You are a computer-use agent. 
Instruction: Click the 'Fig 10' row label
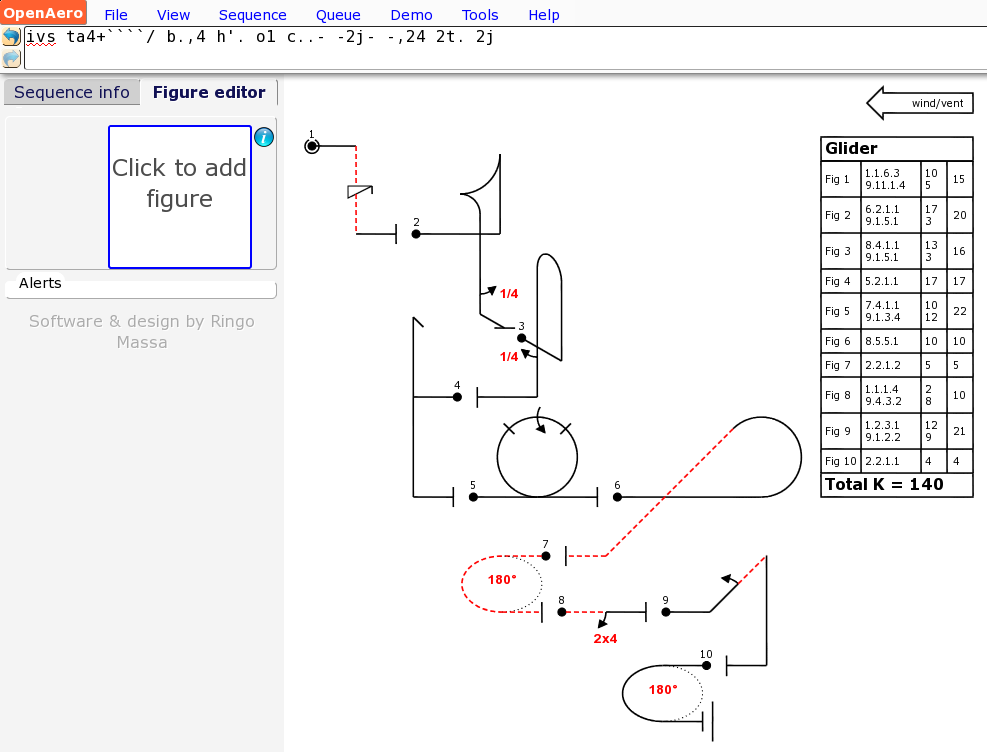point(841,461)
